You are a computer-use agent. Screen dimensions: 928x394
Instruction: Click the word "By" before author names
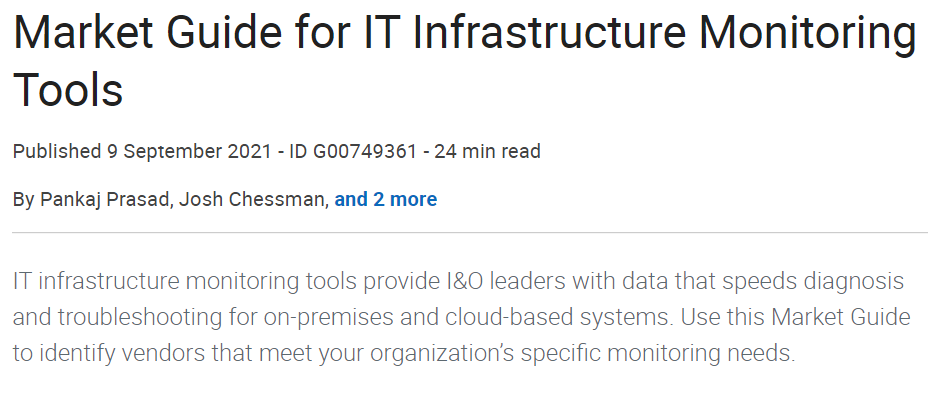tap(24, 199)
